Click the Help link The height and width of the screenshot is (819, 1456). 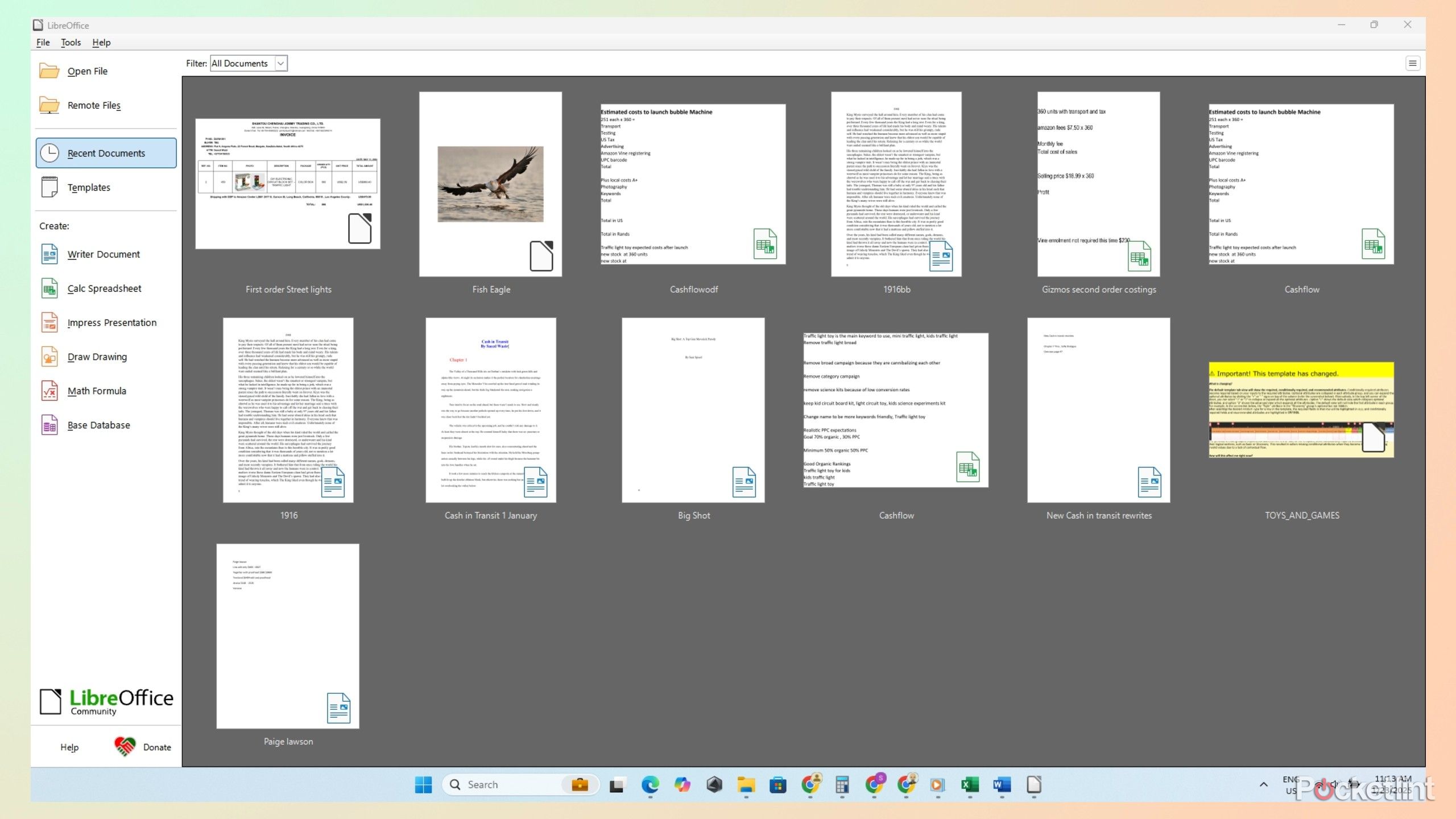(69, 747)
